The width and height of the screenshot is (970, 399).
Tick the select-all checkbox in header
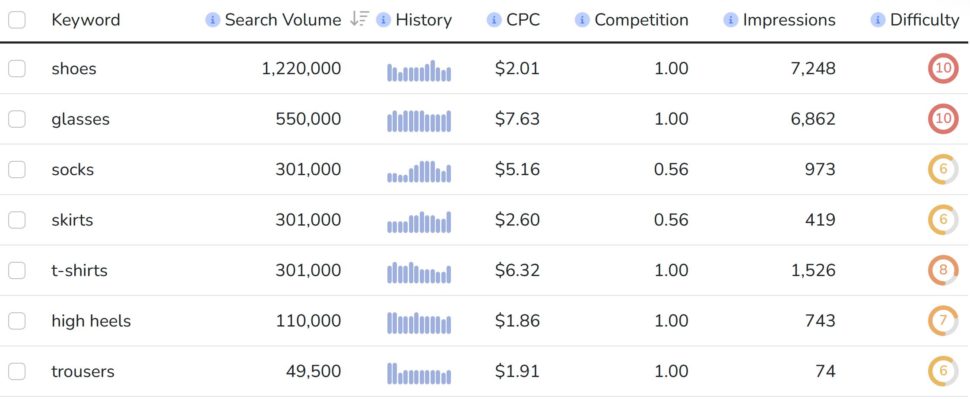coord(17,20)
